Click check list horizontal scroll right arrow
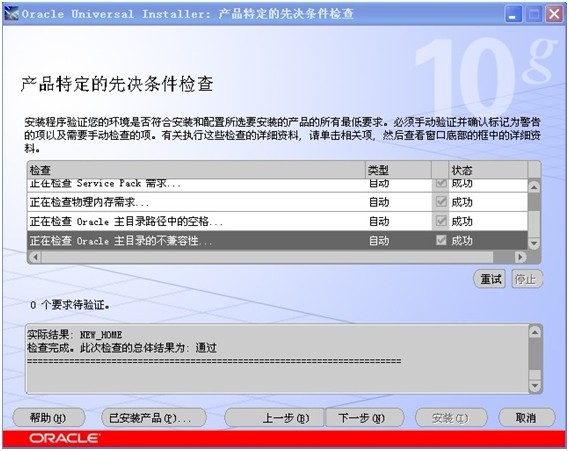 (521, 257)
